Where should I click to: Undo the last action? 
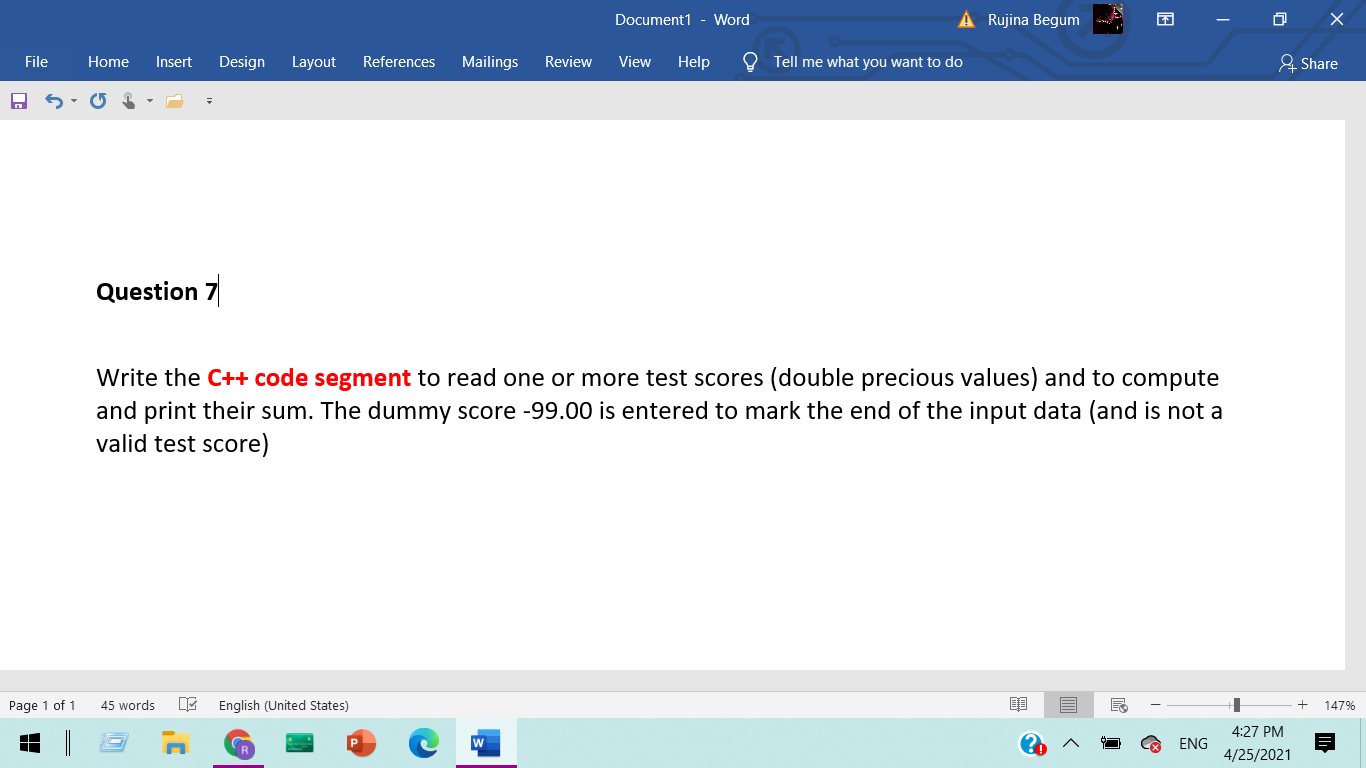(x=53, y=100)
